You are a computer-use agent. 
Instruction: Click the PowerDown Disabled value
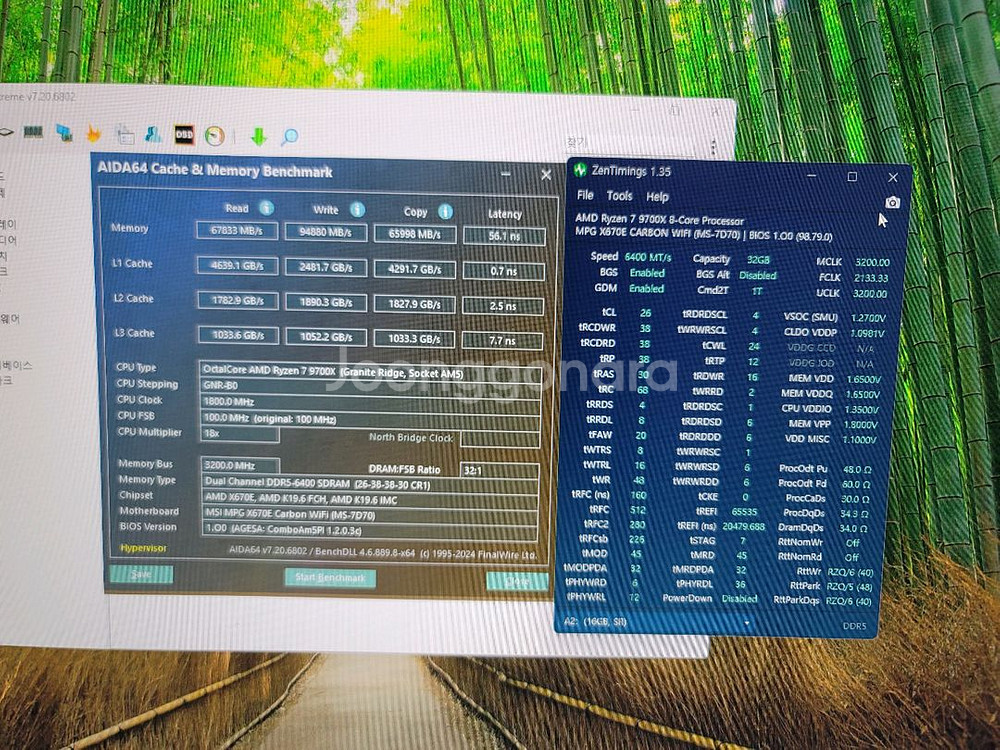click(739, 599)
